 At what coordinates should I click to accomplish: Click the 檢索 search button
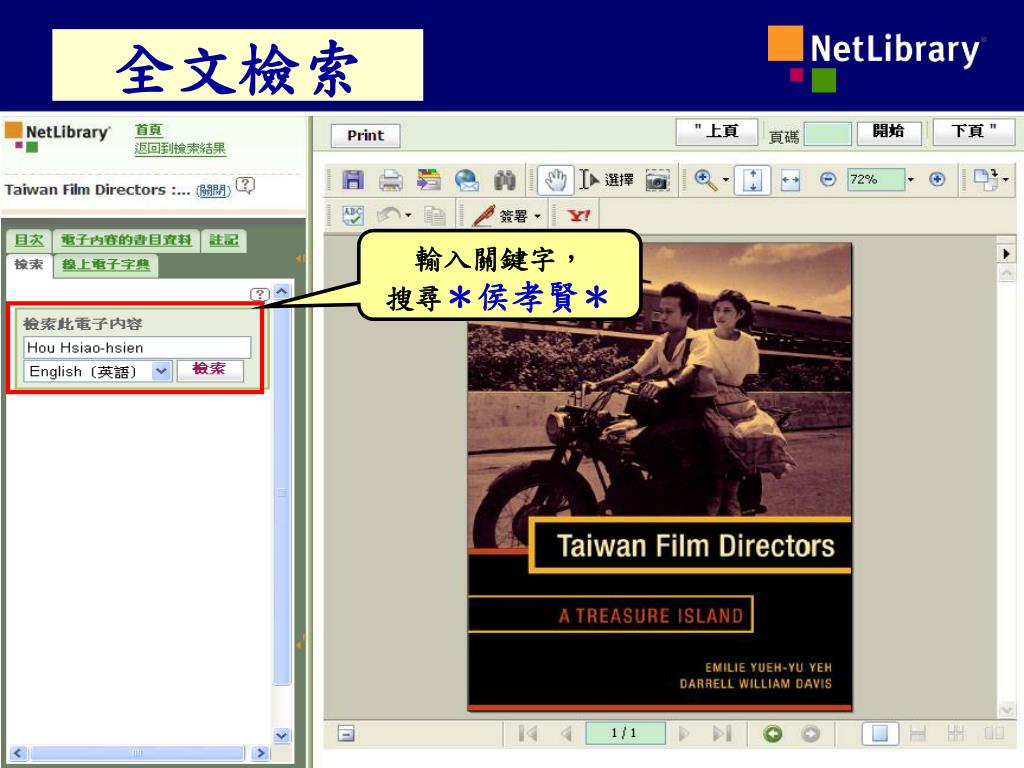pyautogui.click(x=210, y=370)
